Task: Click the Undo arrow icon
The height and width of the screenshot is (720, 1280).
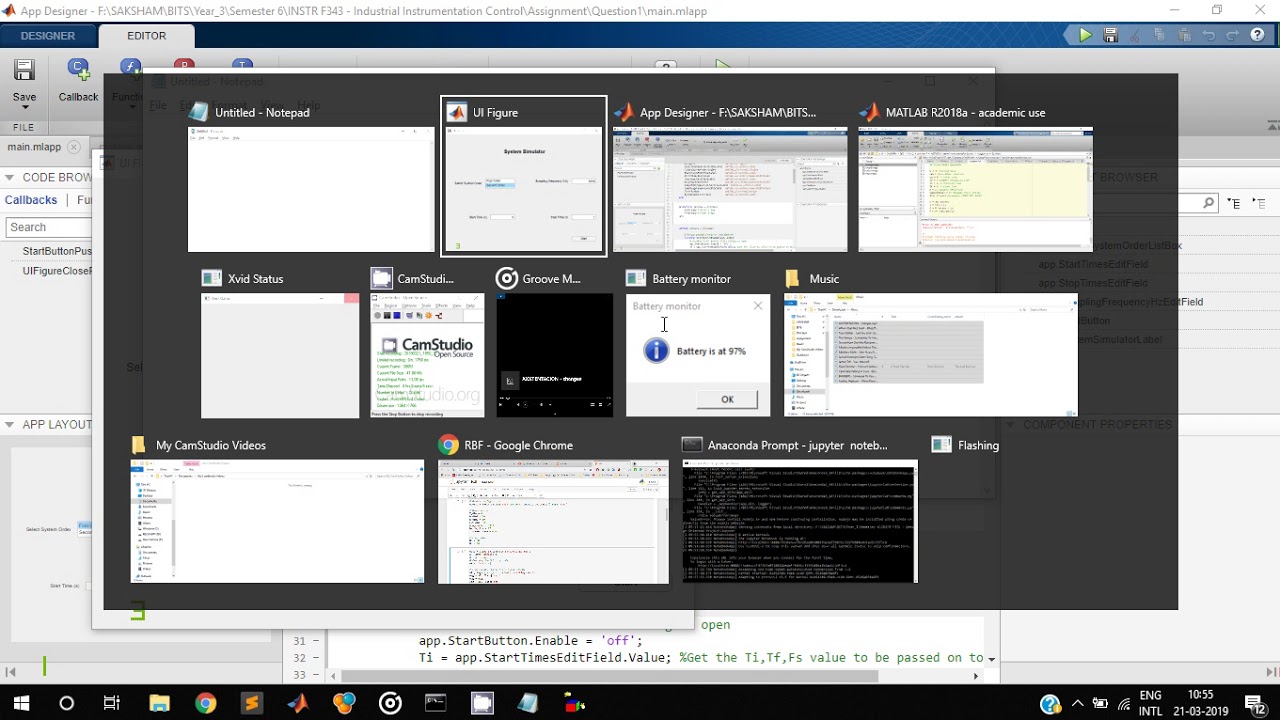Action: point(1208,35)
